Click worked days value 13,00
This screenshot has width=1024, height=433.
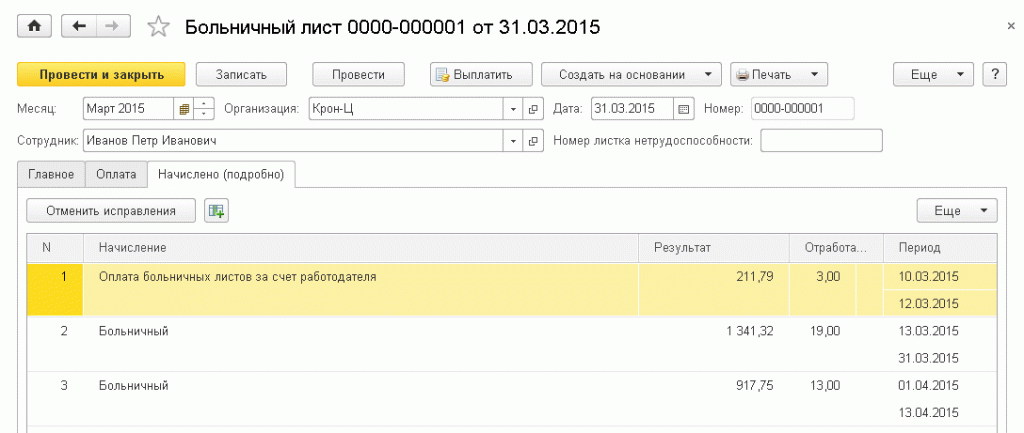[x=825, y=386]
